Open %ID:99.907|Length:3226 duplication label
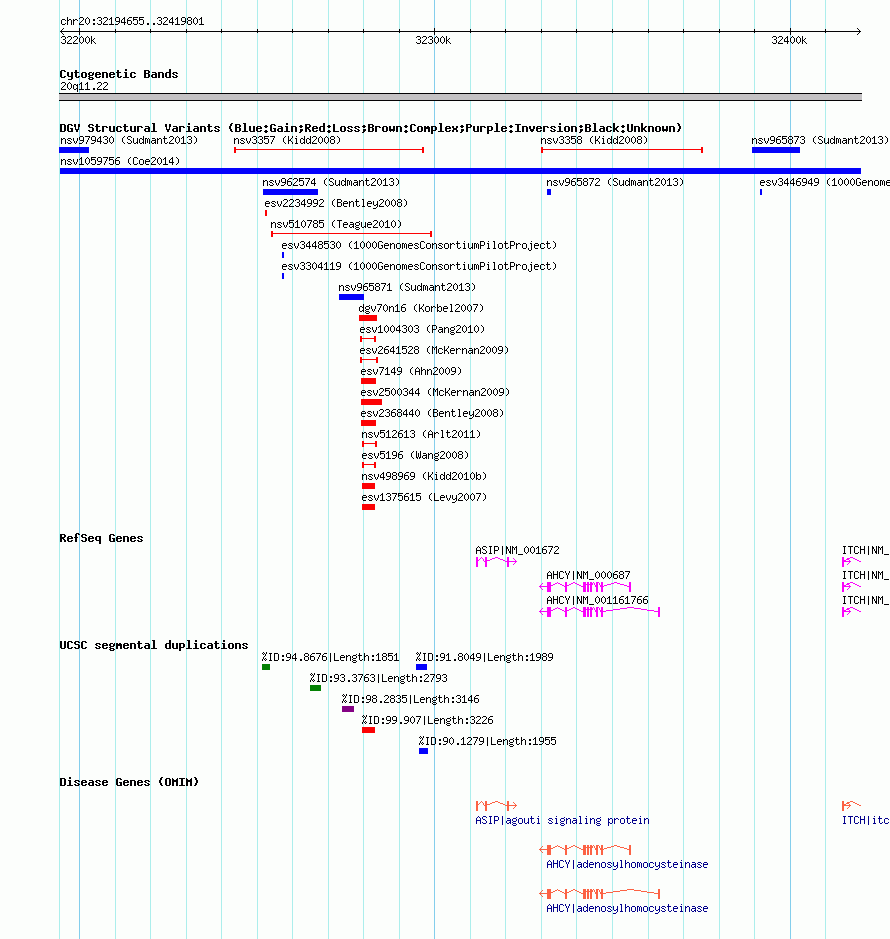This screenshot has height=939, width=890. (x=428, y=720)
